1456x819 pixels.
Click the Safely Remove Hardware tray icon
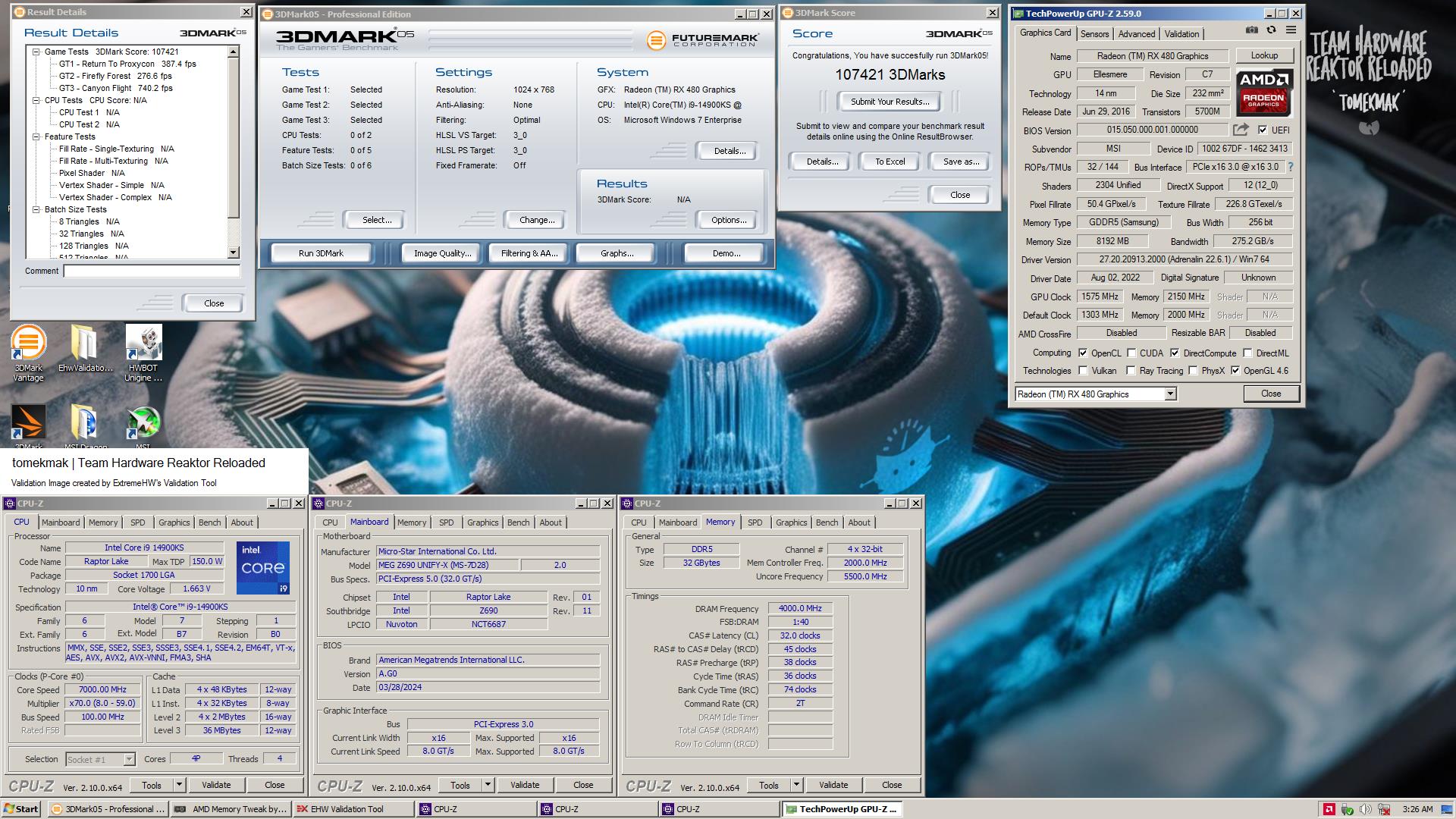1348,809
